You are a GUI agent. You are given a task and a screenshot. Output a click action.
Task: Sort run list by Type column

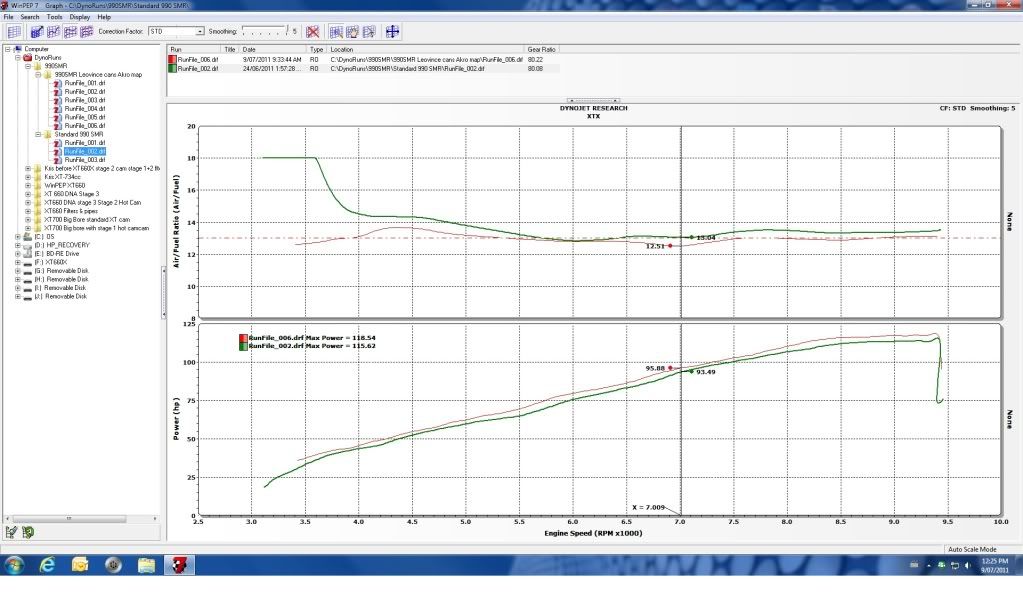click(x=316, y=50)
